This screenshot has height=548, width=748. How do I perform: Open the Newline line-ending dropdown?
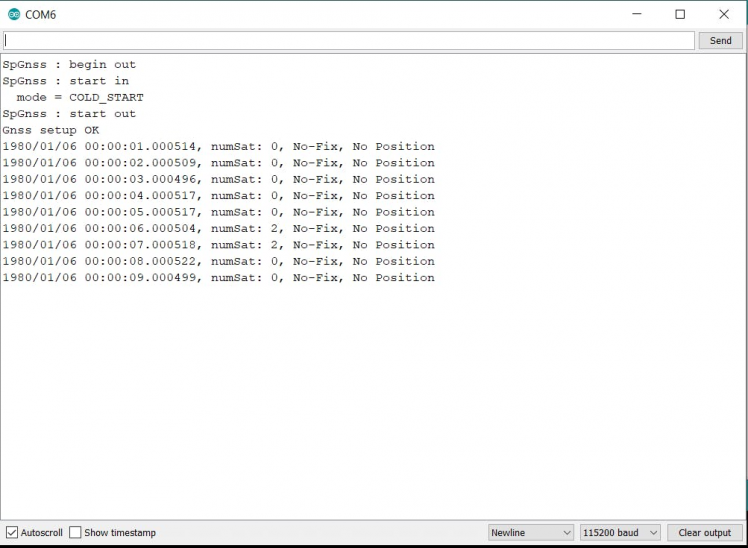(530, 532)
